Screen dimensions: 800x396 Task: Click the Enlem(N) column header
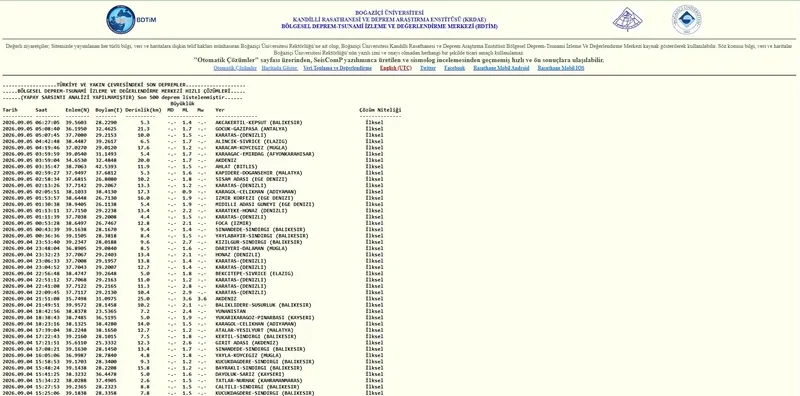coord(77,110)
